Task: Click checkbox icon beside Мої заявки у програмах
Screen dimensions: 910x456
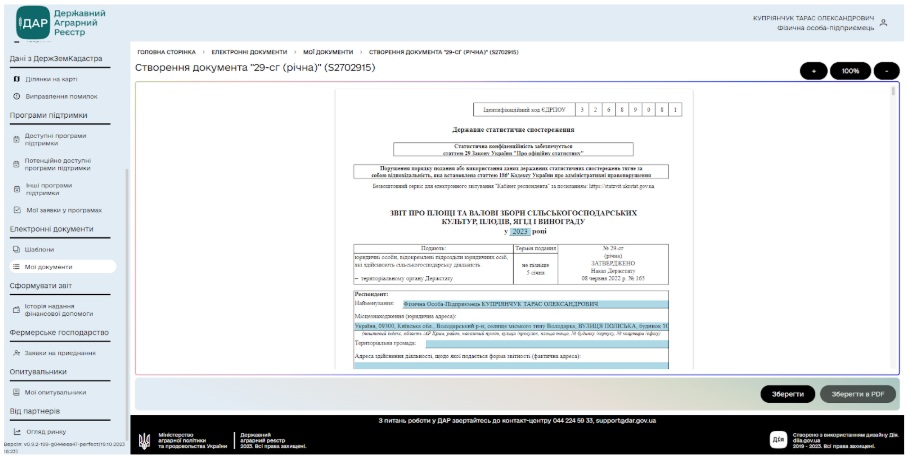Action: coord(16,210)
